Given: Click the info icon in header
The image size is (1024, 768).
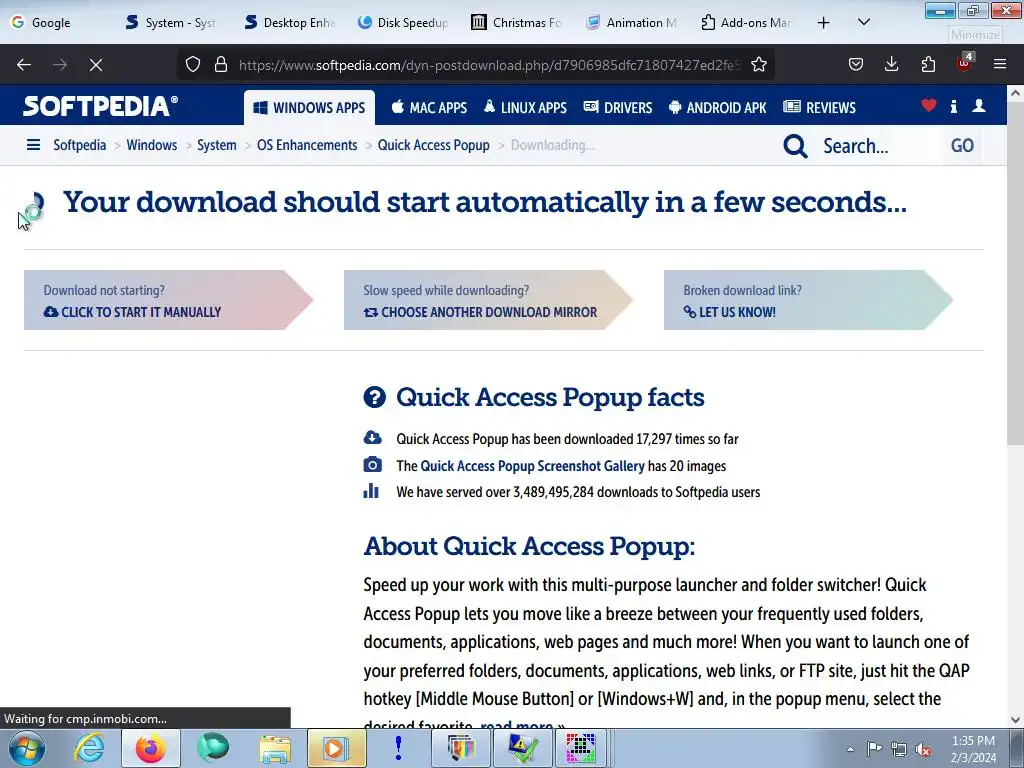Looking at the screenshot, I should (x=954, y=106).
